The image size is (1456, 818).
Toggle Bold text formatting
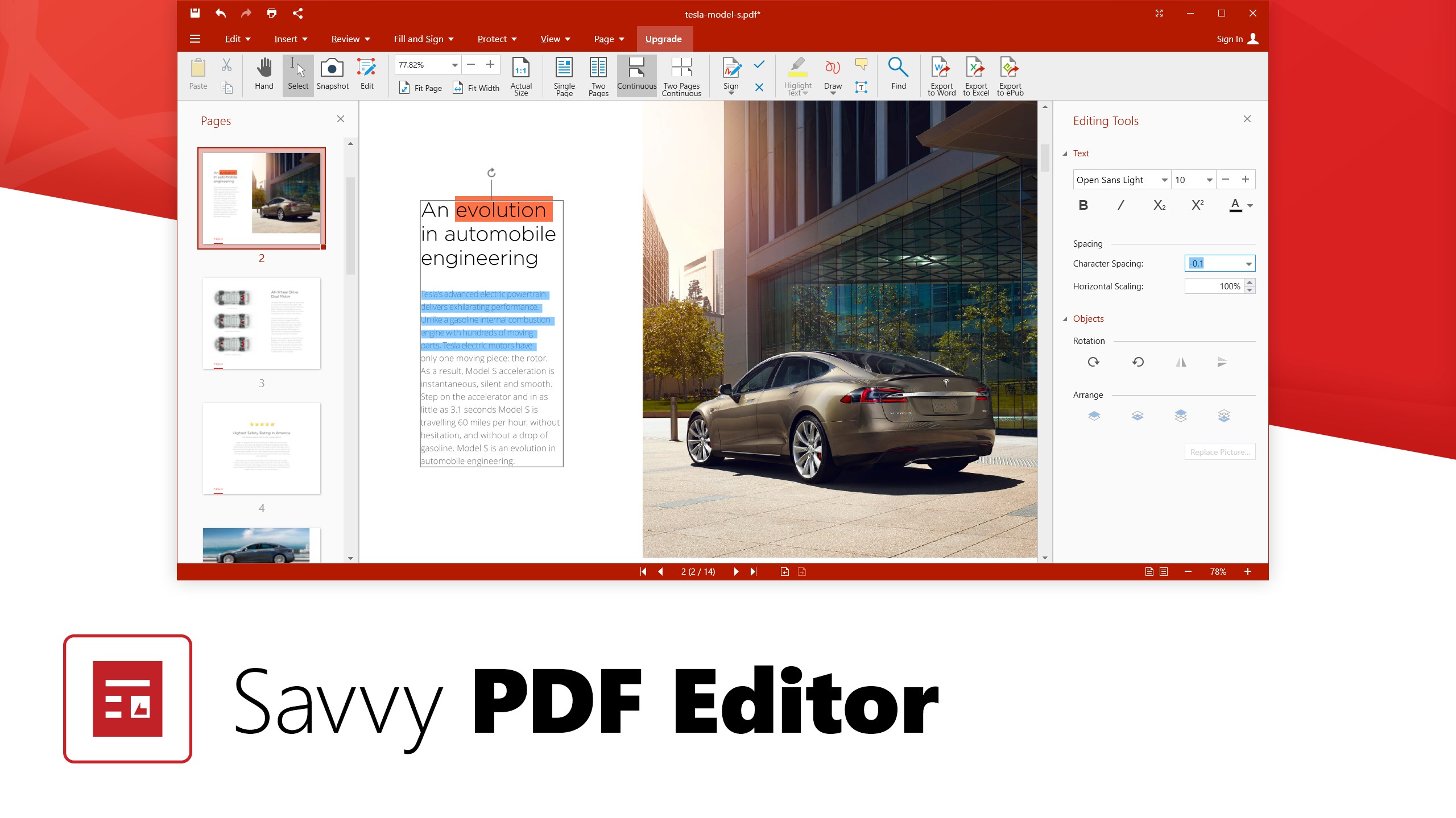[1083, 205]
